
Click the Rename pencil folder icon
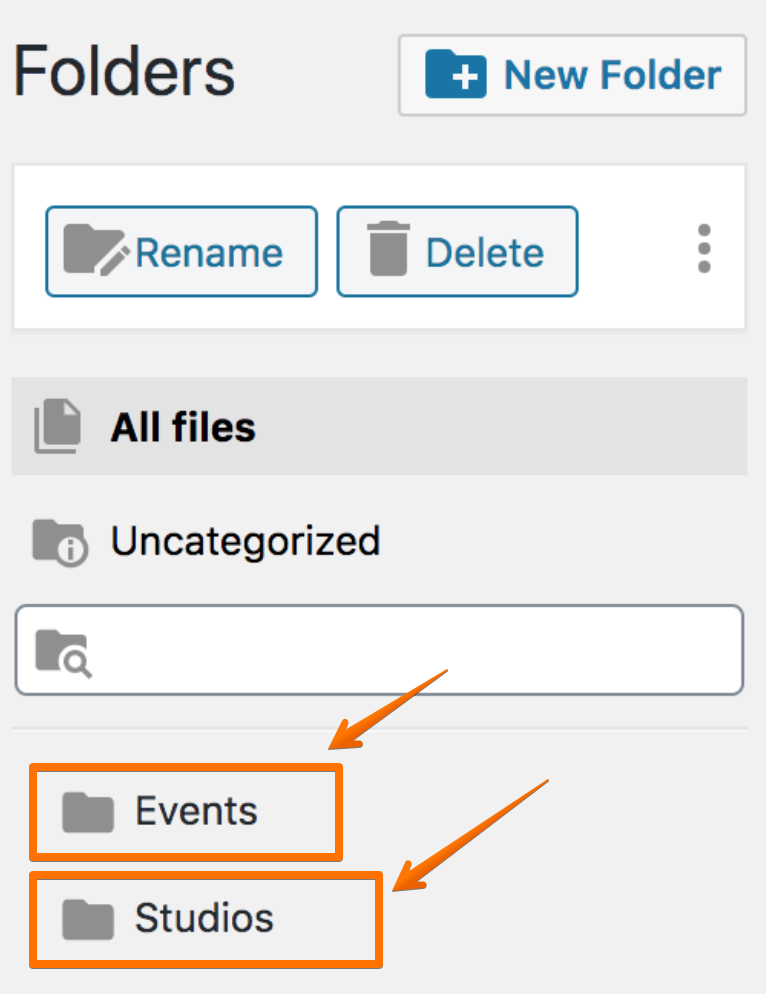(x=96, y=250)
